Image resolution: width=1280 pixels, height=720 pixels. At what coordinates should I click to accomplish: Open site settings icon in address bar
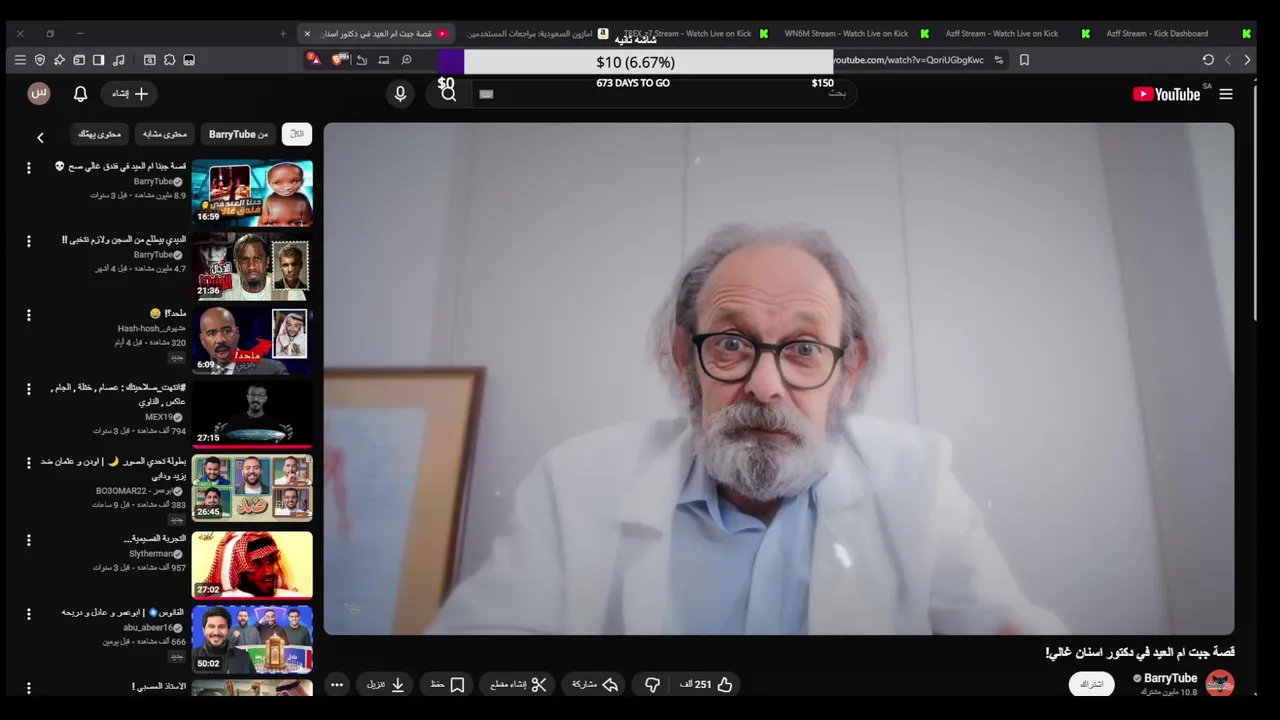coord(998,60)
